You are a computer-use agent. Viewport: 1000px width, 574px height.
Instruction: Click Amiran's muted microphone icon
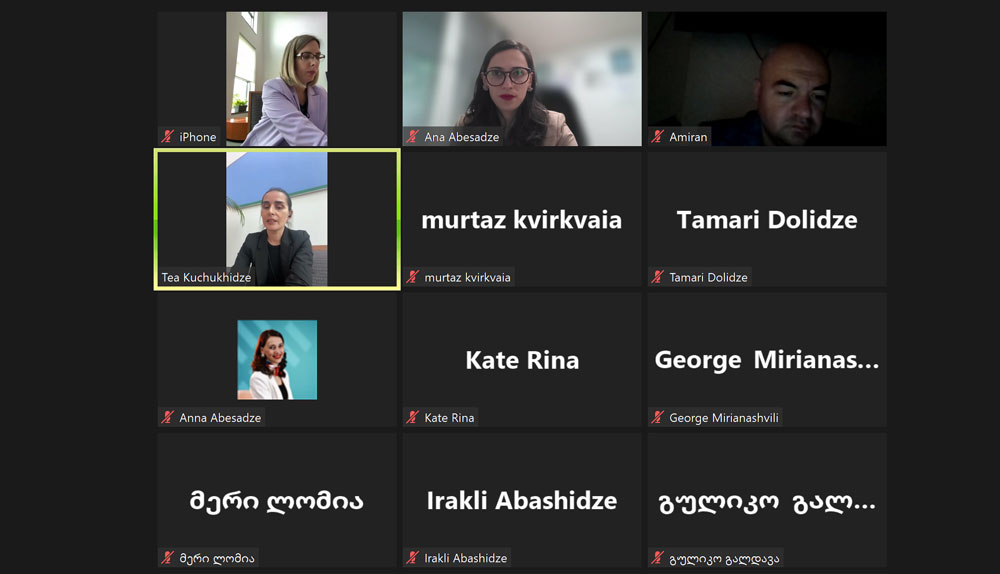pos(658,136)
